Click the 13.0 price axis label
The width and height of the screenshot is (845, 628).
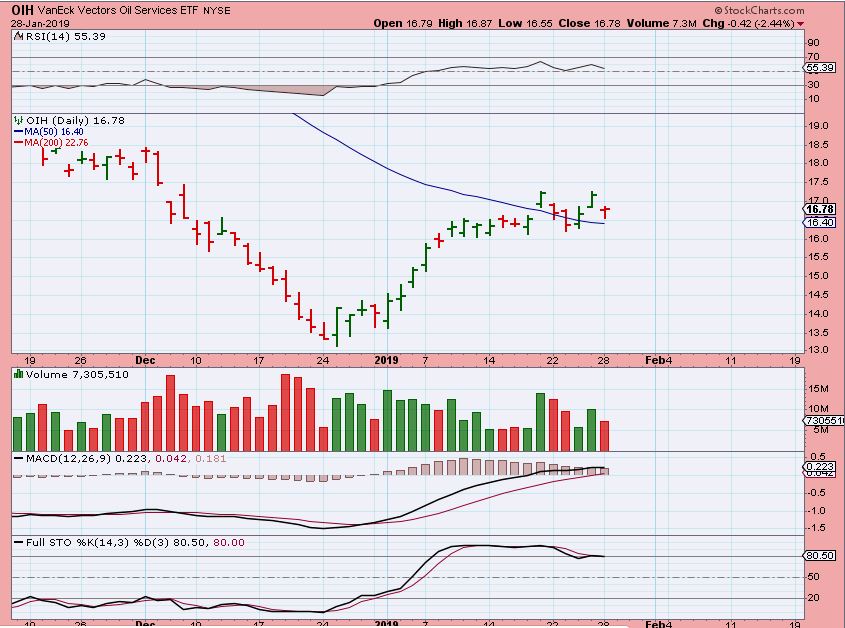818,349
